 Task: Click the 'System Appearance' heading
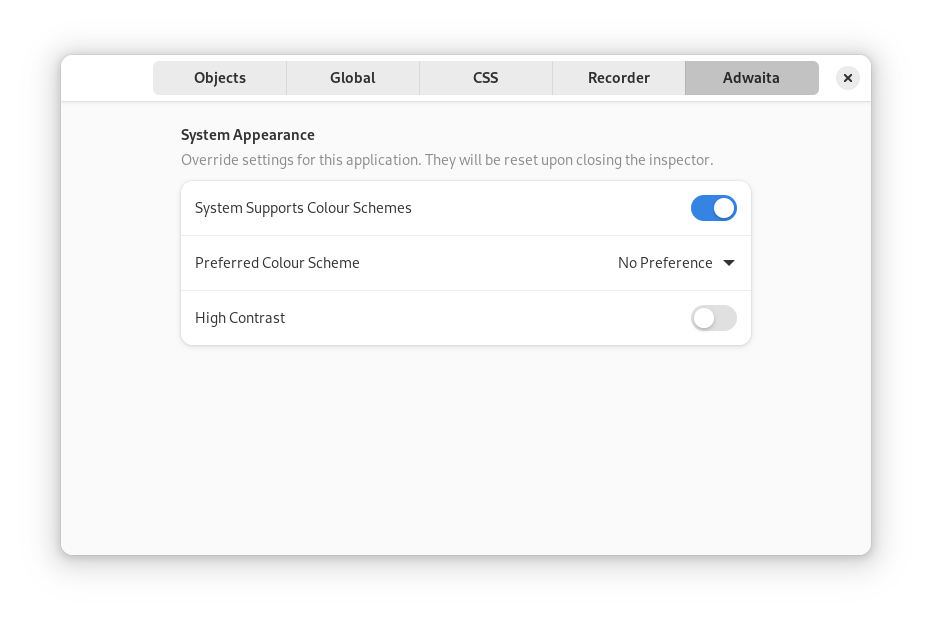click(x=248, y=135)
